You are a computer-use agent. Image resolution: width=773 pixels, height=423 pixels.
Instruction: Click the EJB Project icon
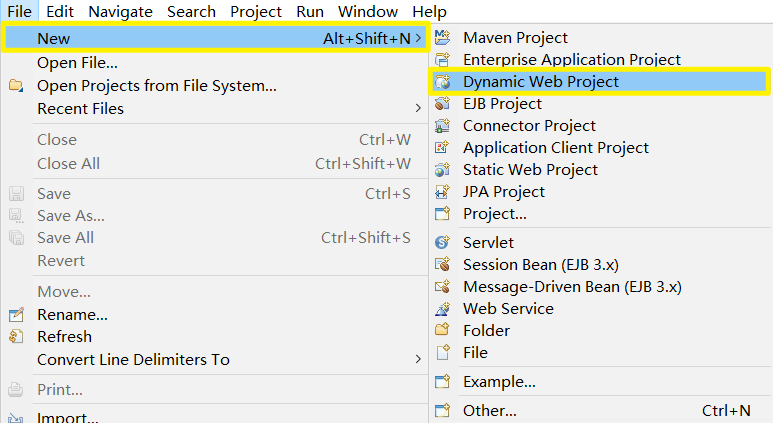coord(444,104)
